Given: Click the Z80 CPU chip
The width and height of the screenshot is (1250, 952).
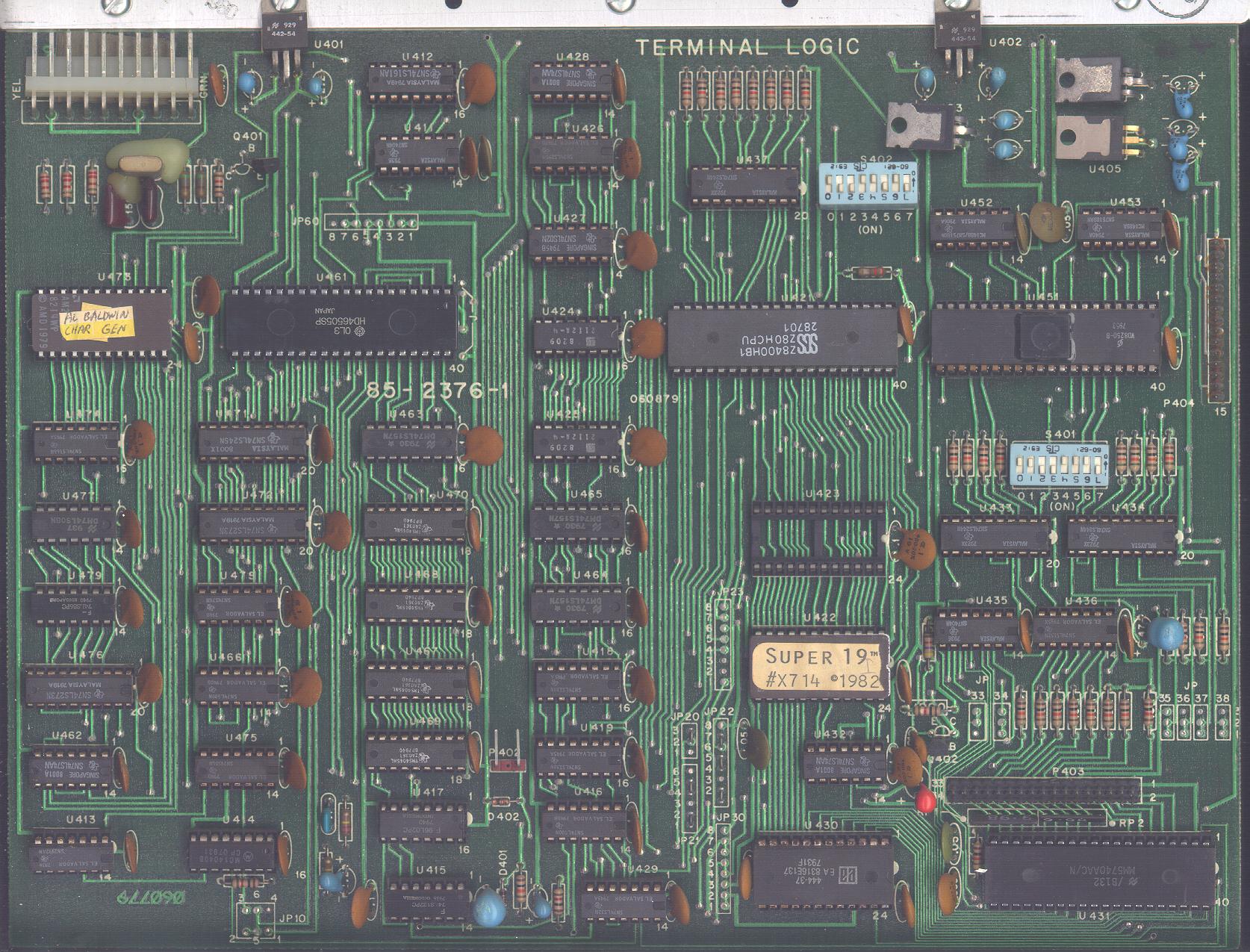Looking at the screenshot, I should [781, 337].
